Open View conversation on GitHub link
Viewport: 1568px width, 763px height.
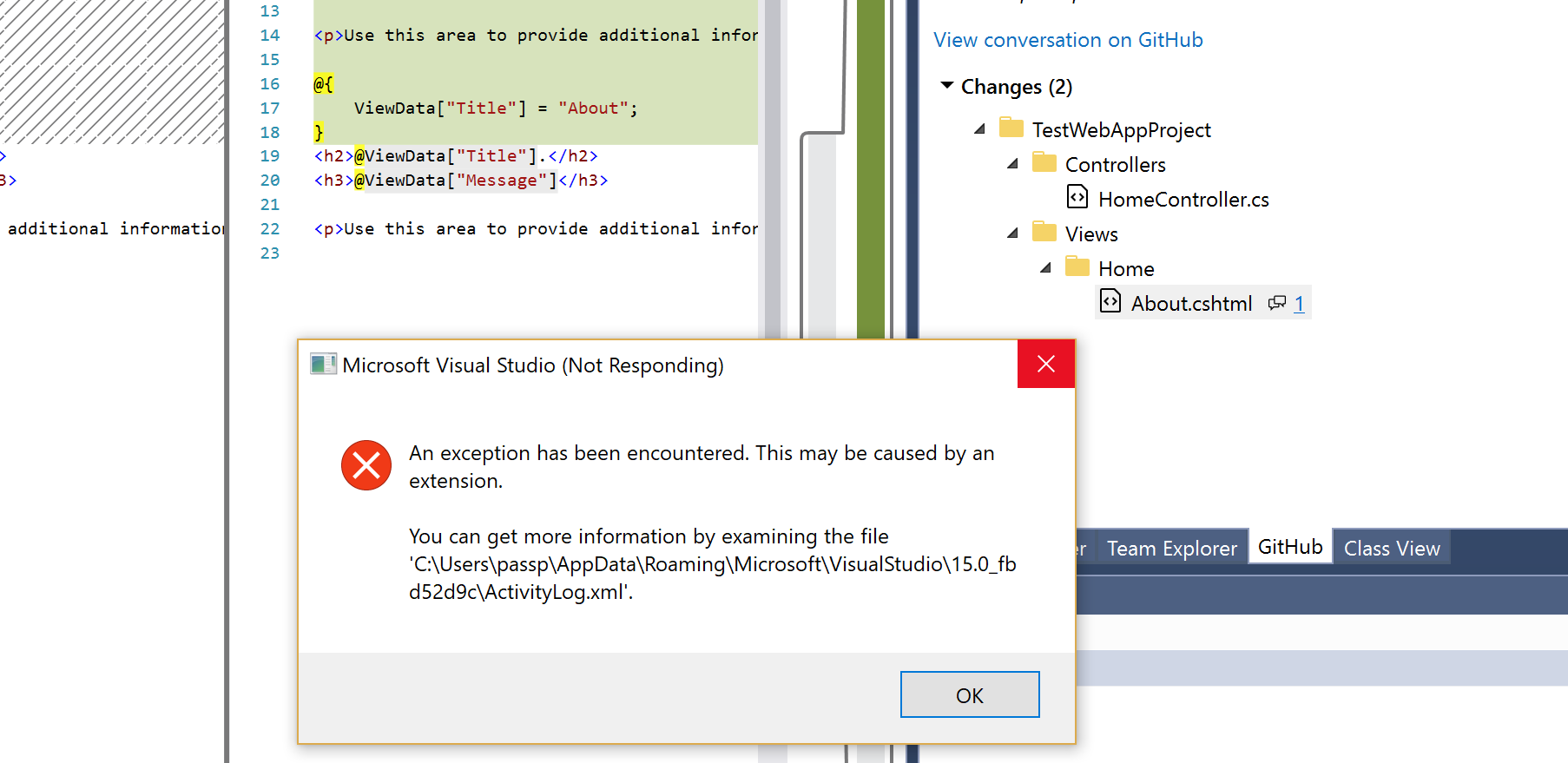(1068, 40)
